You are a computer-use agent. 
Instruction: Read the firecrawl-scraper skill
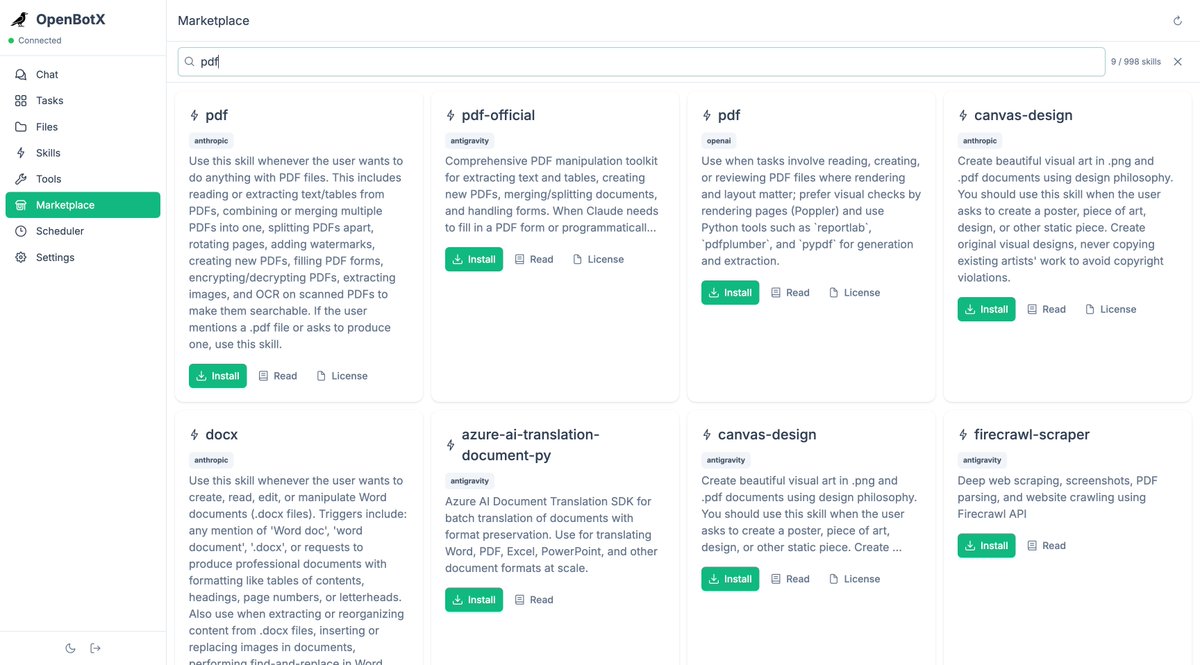point(1045,546)
